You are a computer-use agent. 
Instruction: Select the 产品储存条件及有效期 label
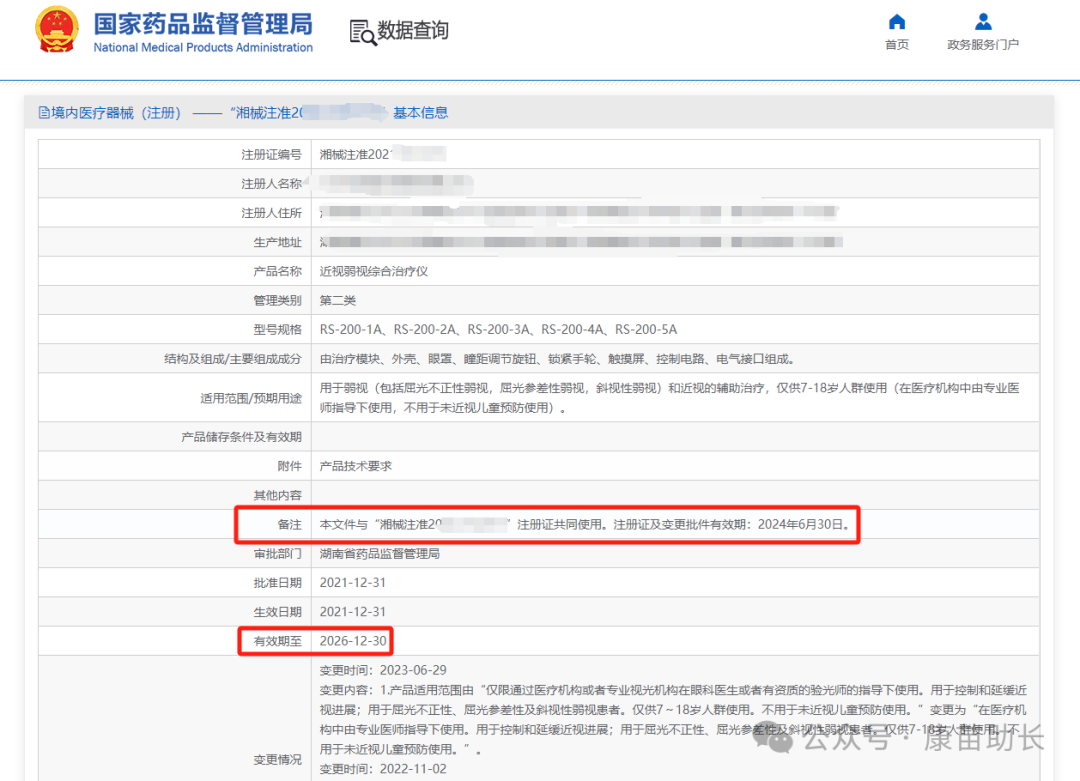(x=241, y=437)
